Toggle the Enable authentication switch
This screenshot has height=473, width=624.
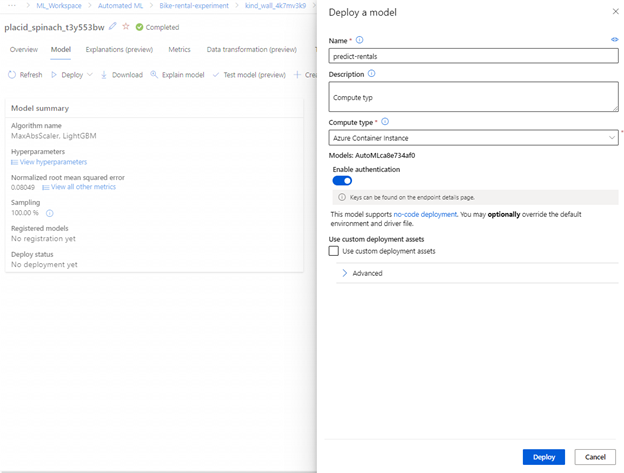point(342,181)
